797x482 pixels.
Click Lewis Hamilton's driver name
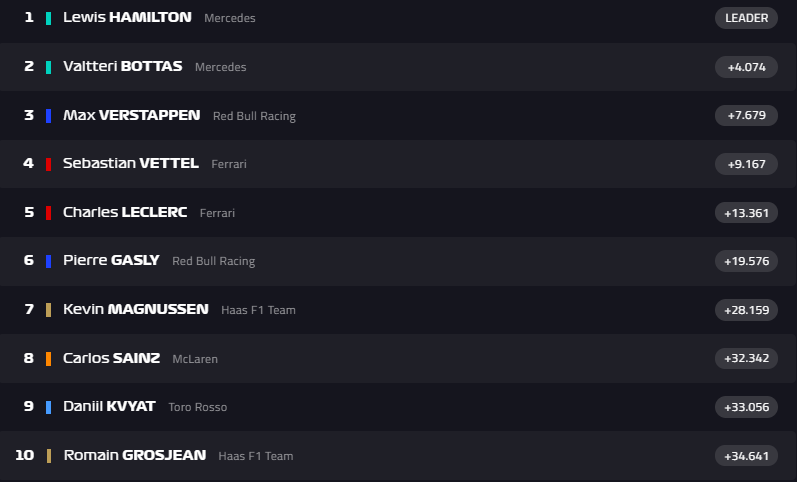tap(127, 18)
